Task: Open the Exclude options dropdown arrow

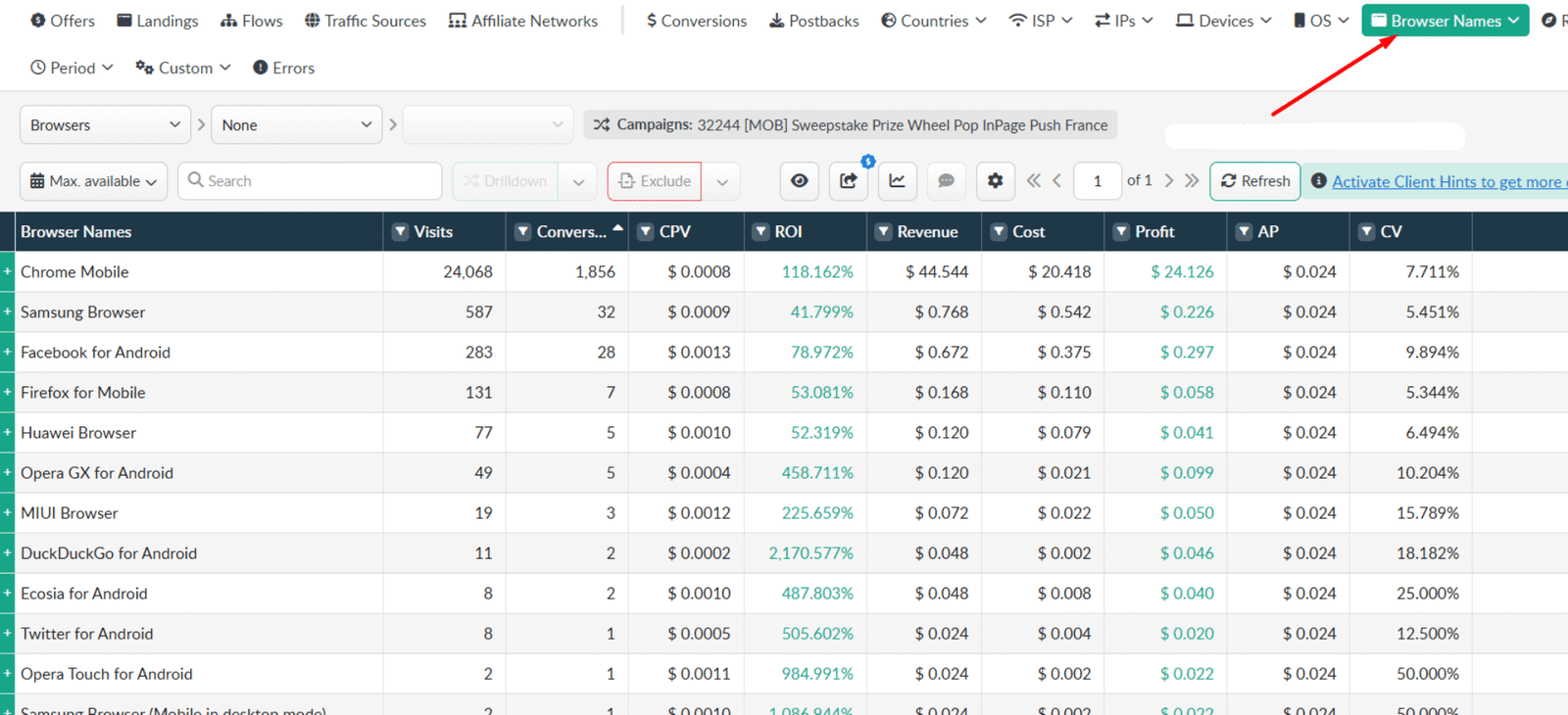Action: coord(722,182)
